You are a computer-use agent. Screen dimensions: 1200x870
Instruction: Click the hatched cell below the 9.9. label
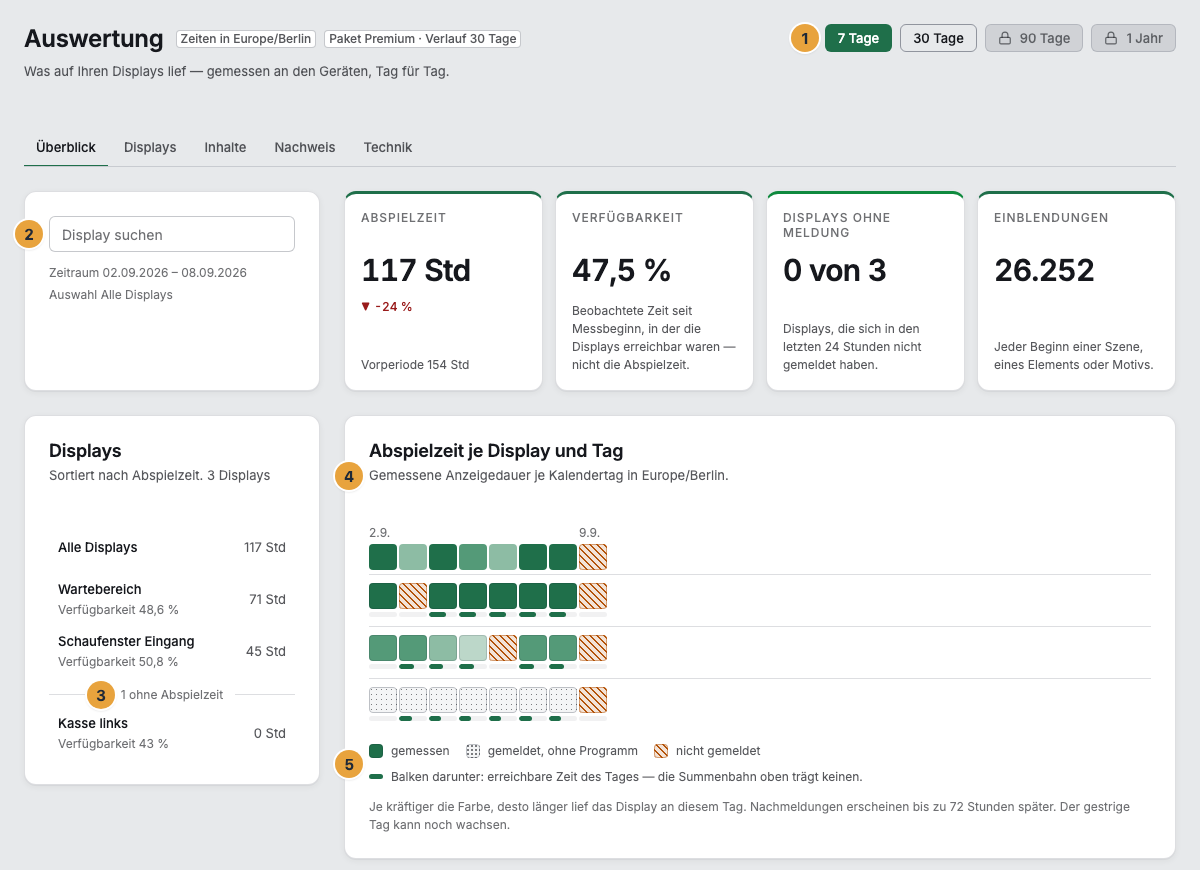(593, 557)
